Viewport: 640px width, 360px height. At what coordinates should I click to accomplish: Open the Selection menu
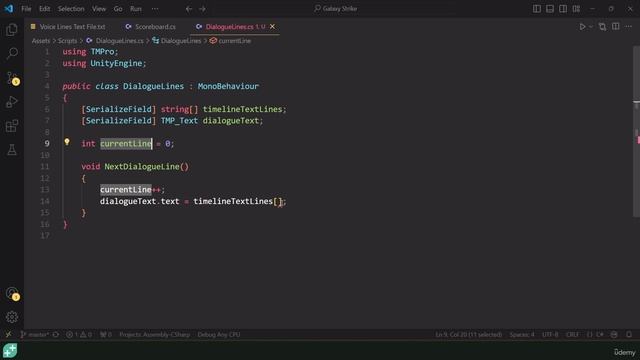pyautogui.click(x=71, y=9)
